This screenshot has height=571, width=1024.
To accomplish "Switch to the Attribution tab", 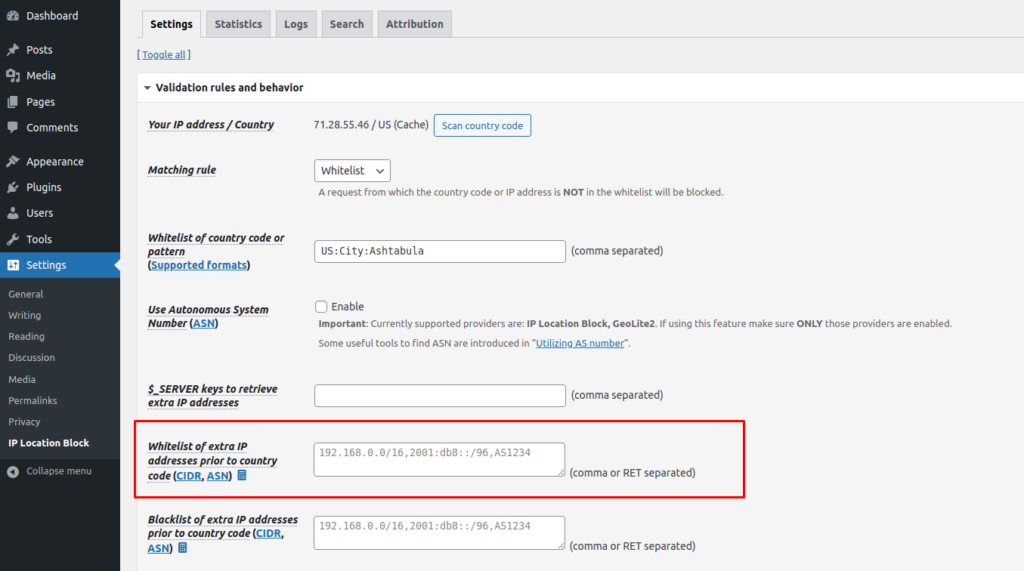I will (x=415, y=24).
